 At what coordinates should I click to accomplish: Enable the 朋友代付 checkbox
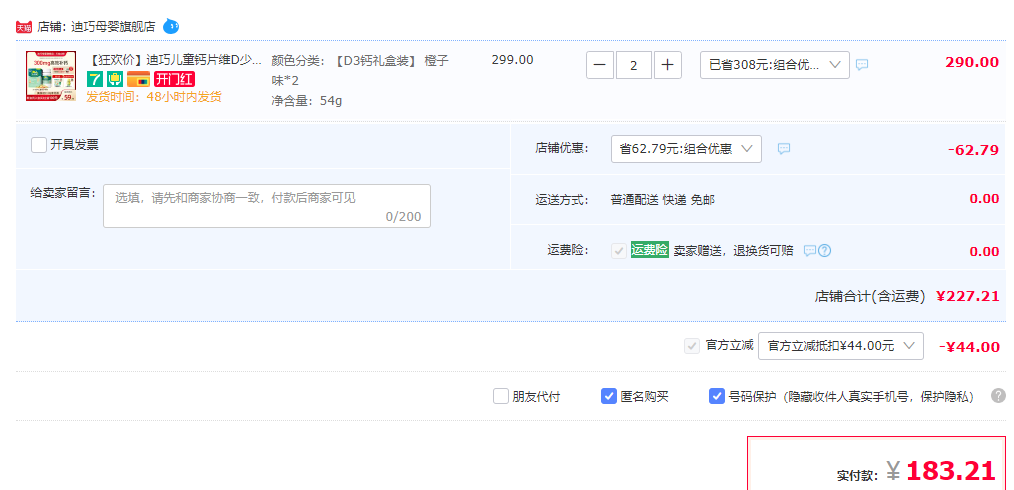point(501,396)
